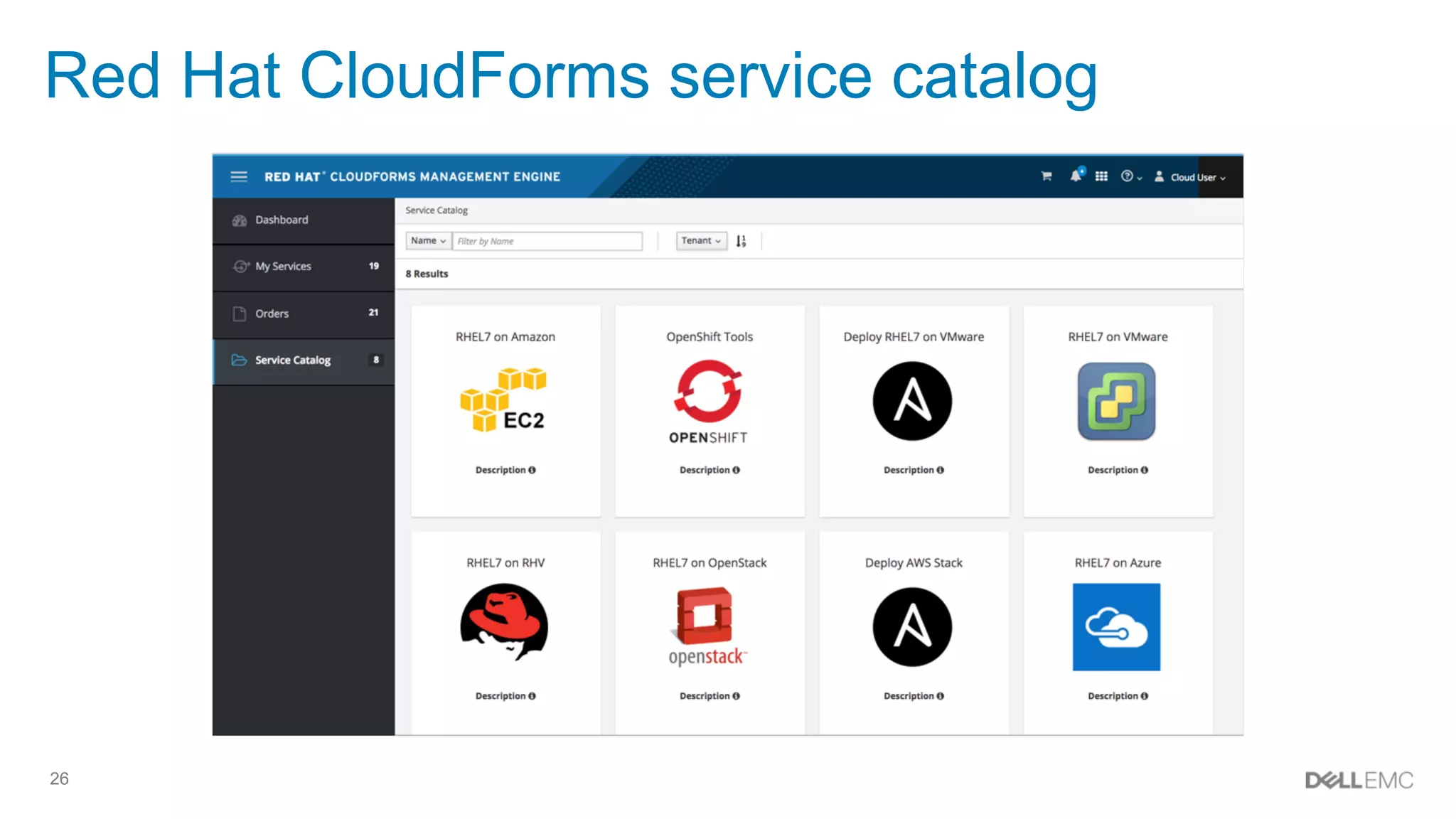Click the VMware logo on RHEL7 on VMware
This screenshot has height=819, width=1456.
[1117, 402]
